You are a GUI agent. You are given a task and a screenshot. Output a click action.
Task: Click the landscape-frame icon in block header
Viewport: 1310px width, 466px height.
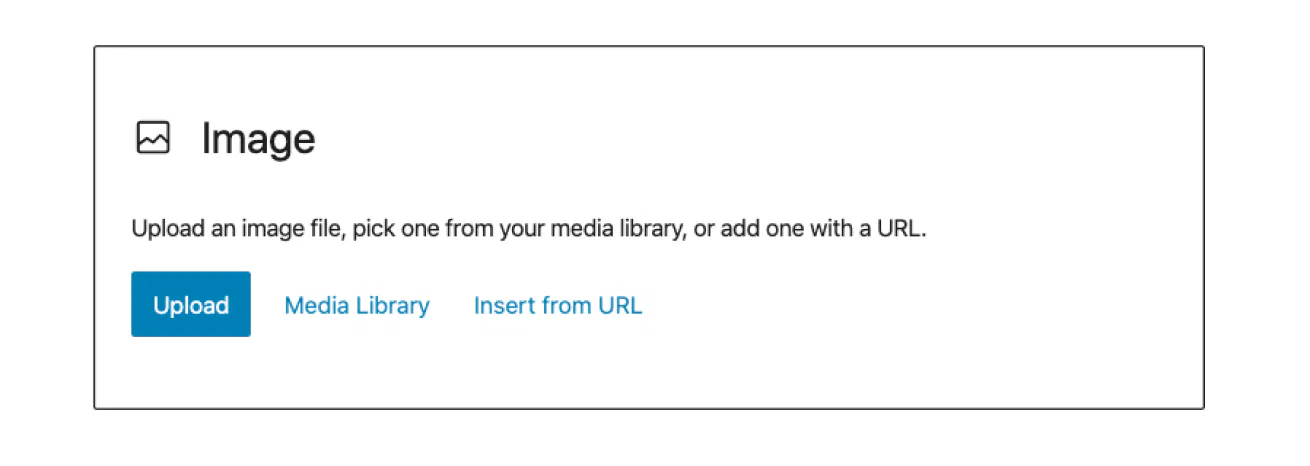point(153,138)
